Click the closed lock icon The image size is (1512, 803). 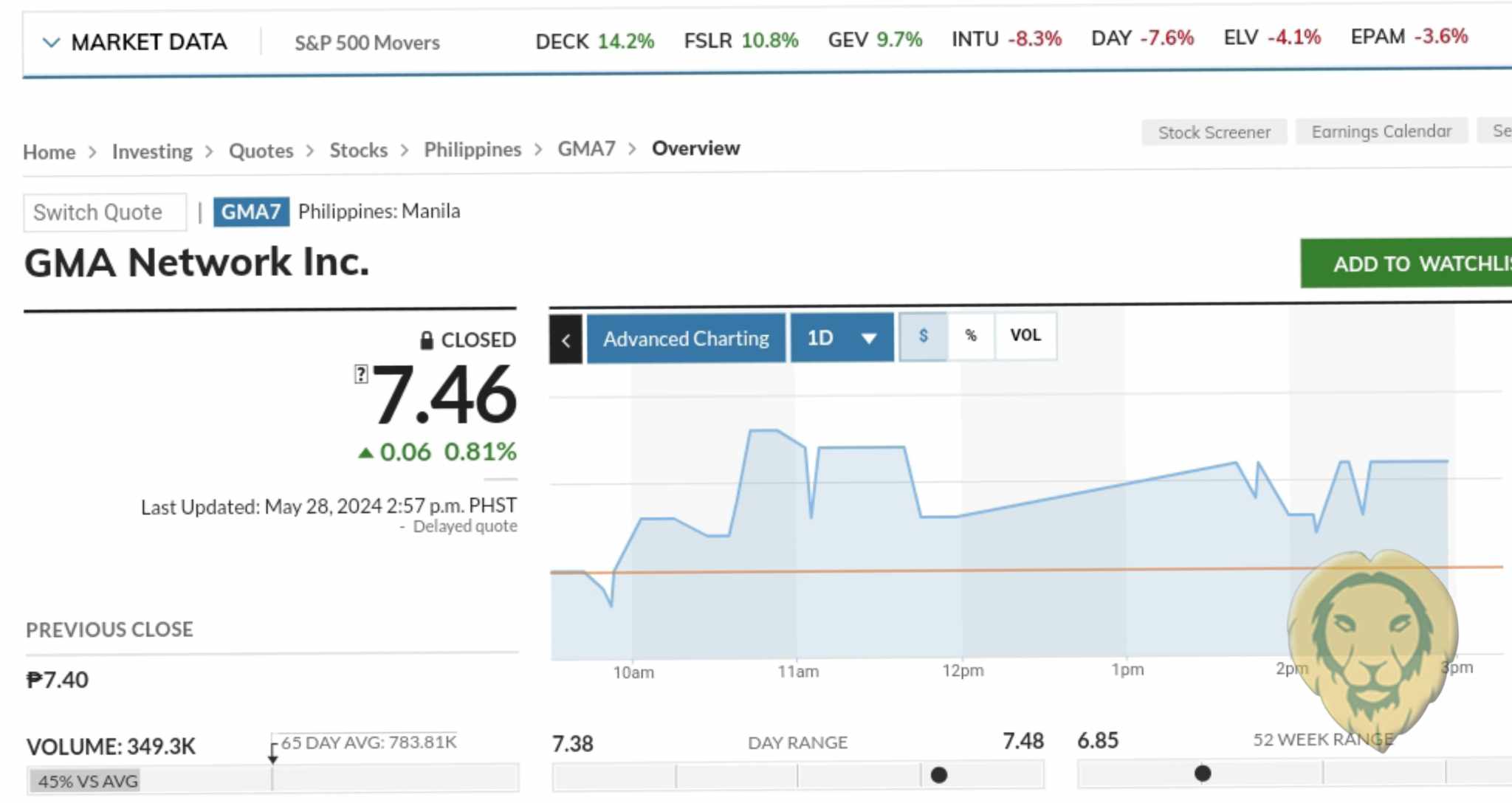tap(427, 340)
